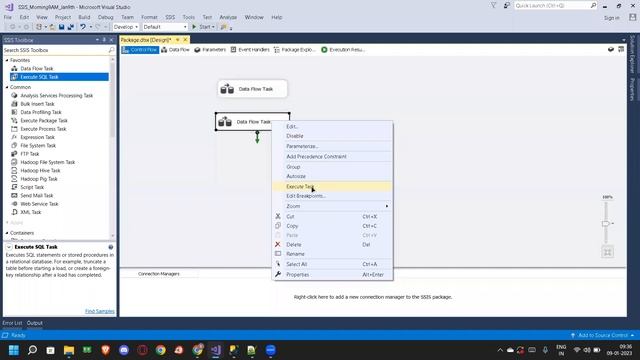The image size is (640, 360).
Task: Click the Web Service Task icon
Action: (x=14, y=204)
